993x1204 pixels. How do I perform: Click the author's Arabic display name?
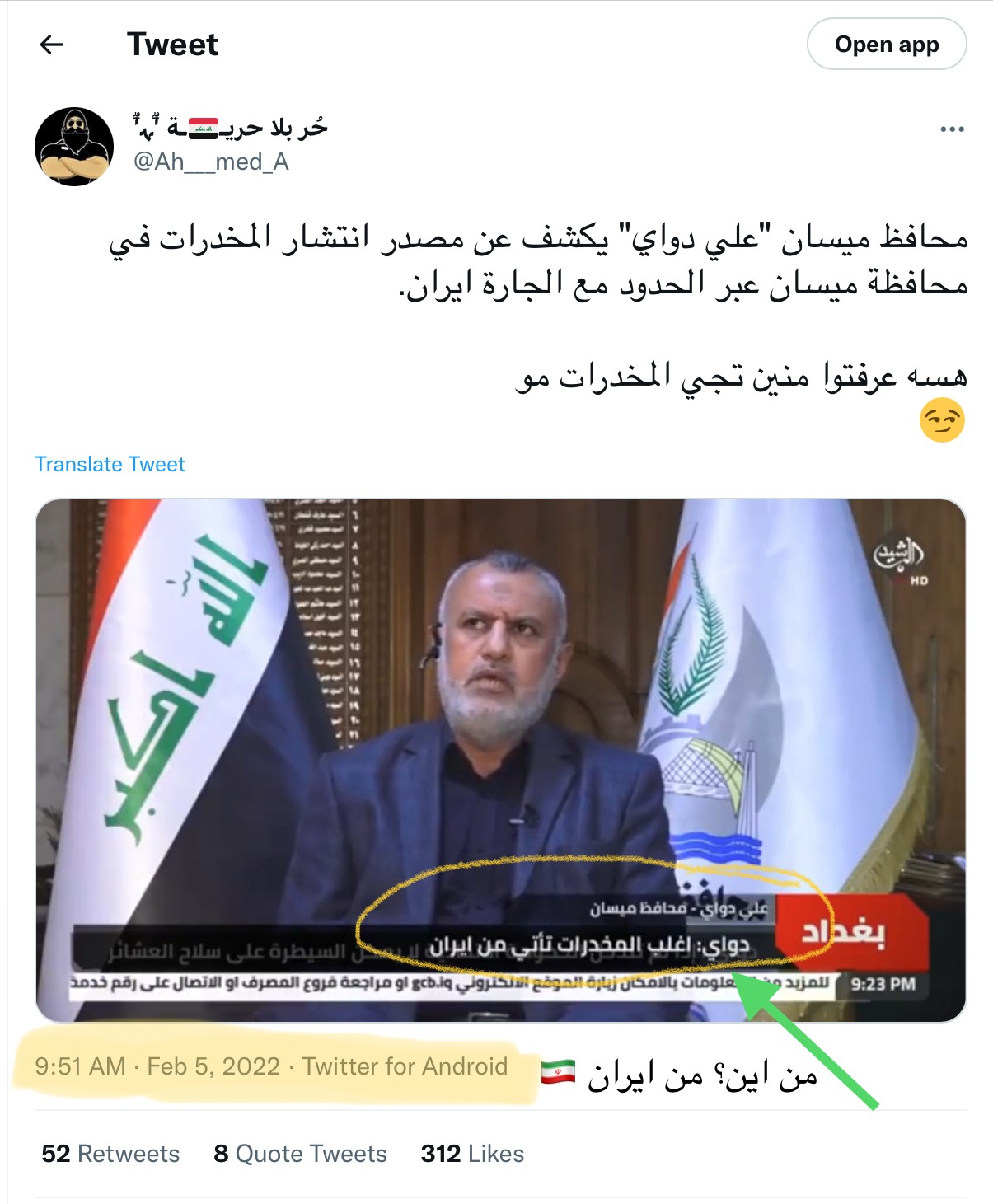[231, 127]
